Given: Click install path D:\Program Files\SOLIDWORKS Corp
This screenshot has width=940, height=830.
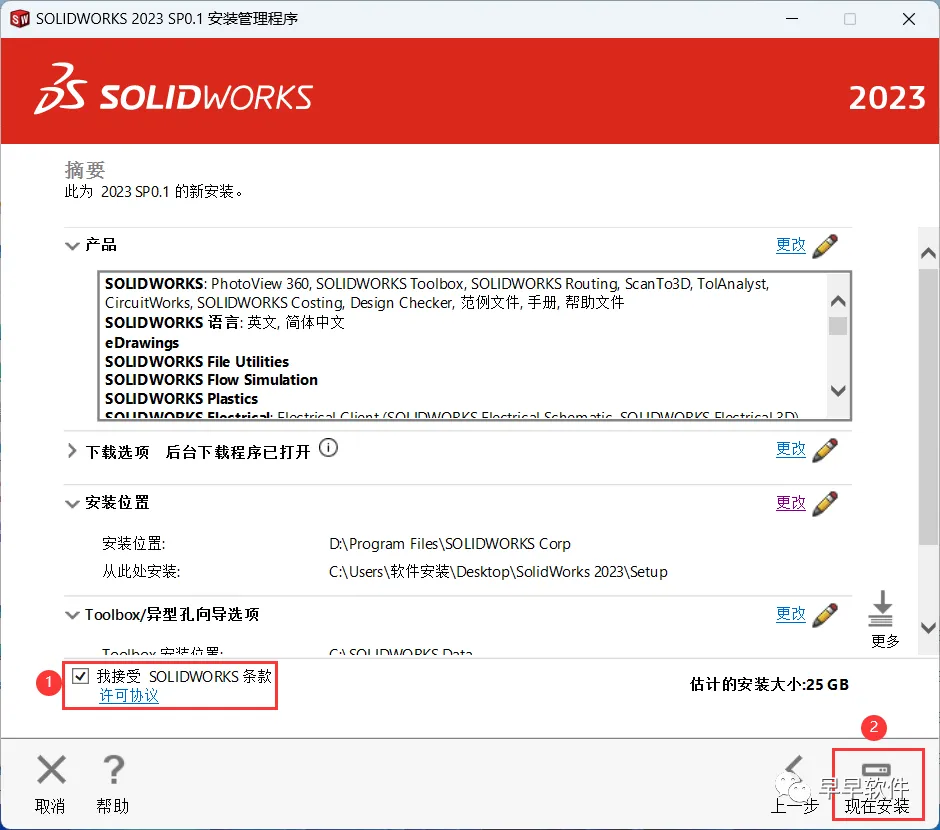Looking at the screenshot, I should click(450, 544).
